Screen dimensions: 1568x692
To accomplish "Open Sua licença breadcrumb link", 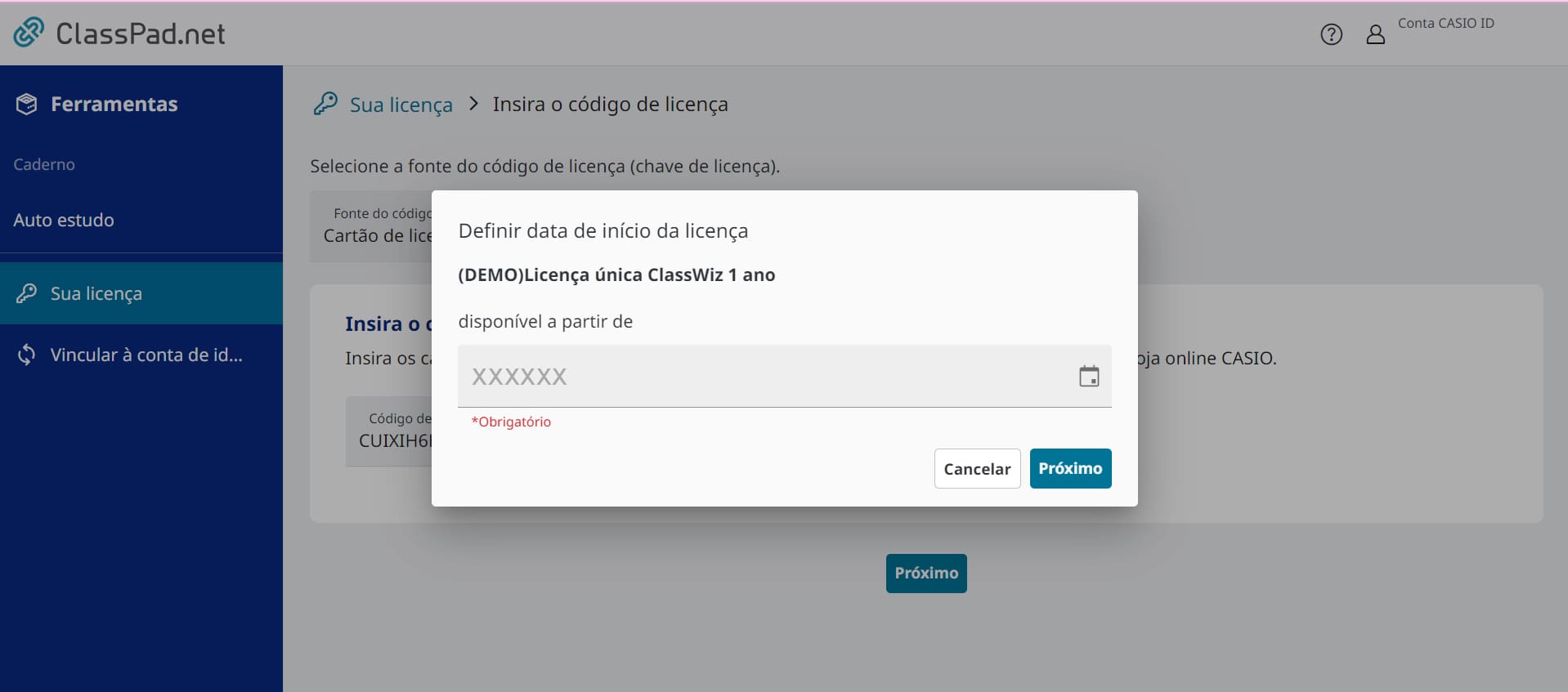I will tap(401, 105).
